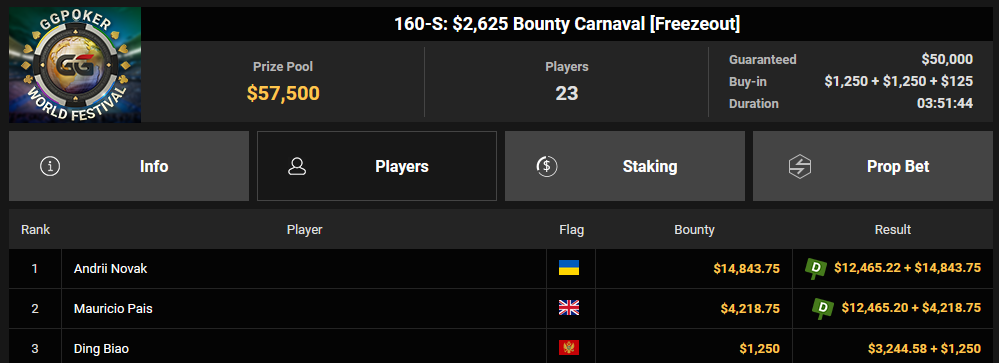Screen dimensions: 999x363
Task: Click the $57,500 prize pool amount
Action: [283, 93]
